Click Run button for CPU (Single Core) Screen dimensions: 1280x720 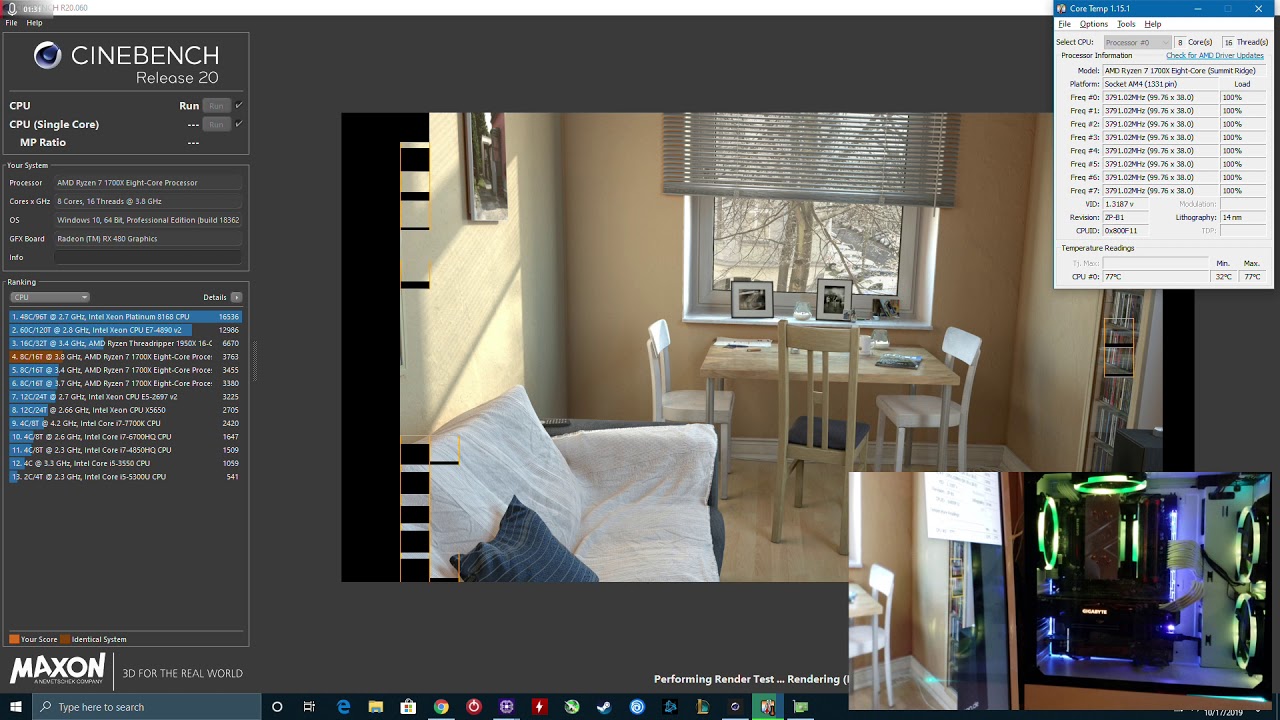(216, 124)
